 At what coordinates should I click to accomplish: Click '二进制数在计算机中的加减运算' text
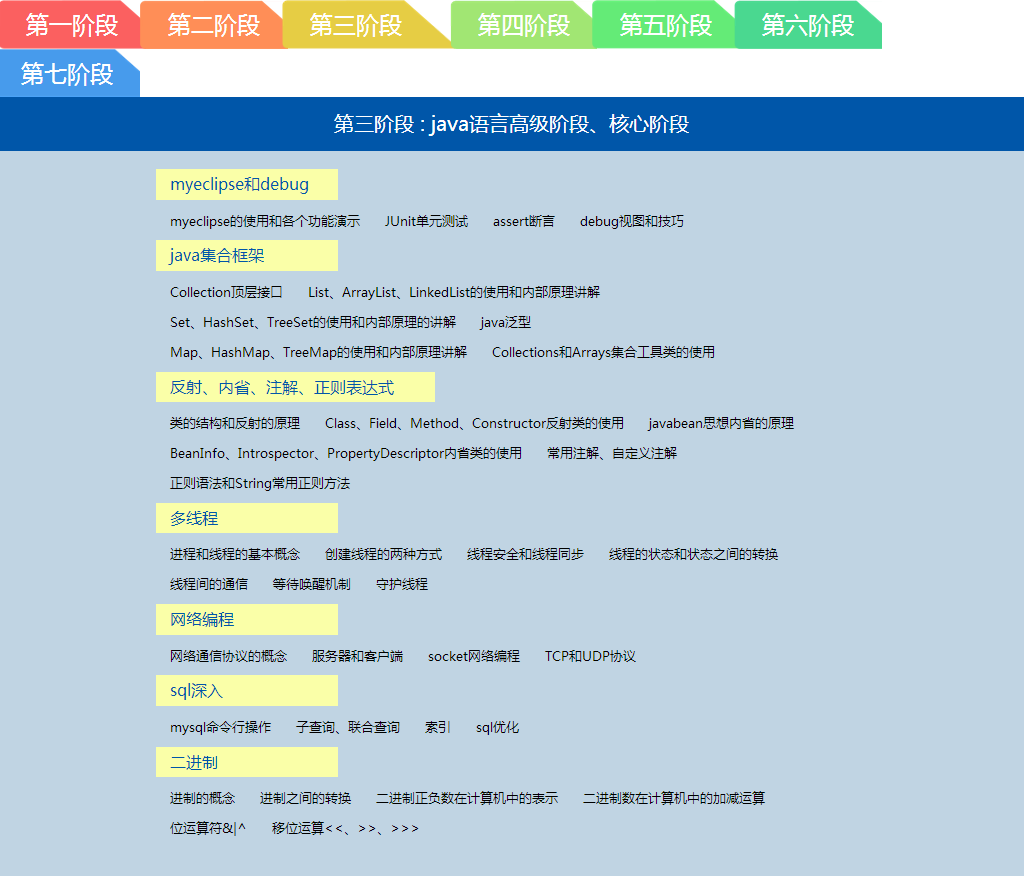click(x=674, y=798)
